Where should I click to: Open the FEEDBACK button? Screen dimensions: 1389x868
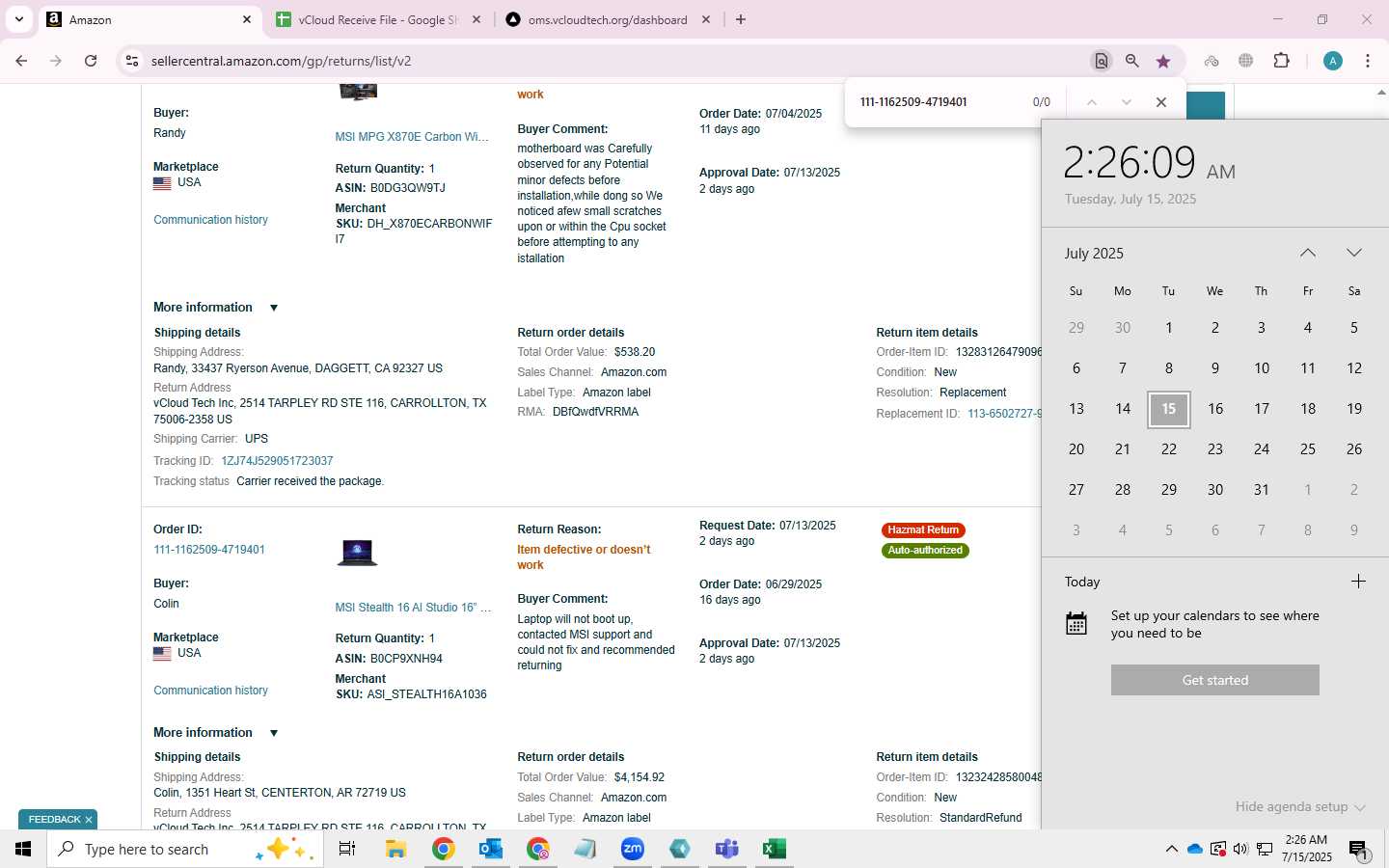[x=54, y=820]
